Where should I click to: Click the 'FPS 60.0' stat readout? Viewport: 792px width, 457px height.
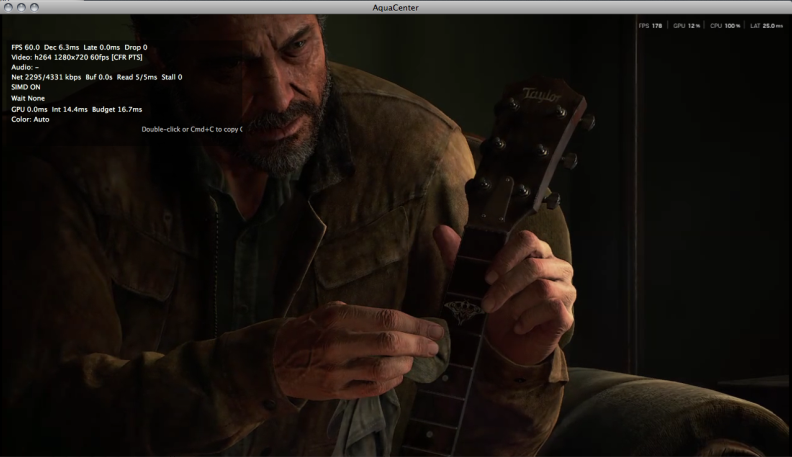tap(25, 47)
